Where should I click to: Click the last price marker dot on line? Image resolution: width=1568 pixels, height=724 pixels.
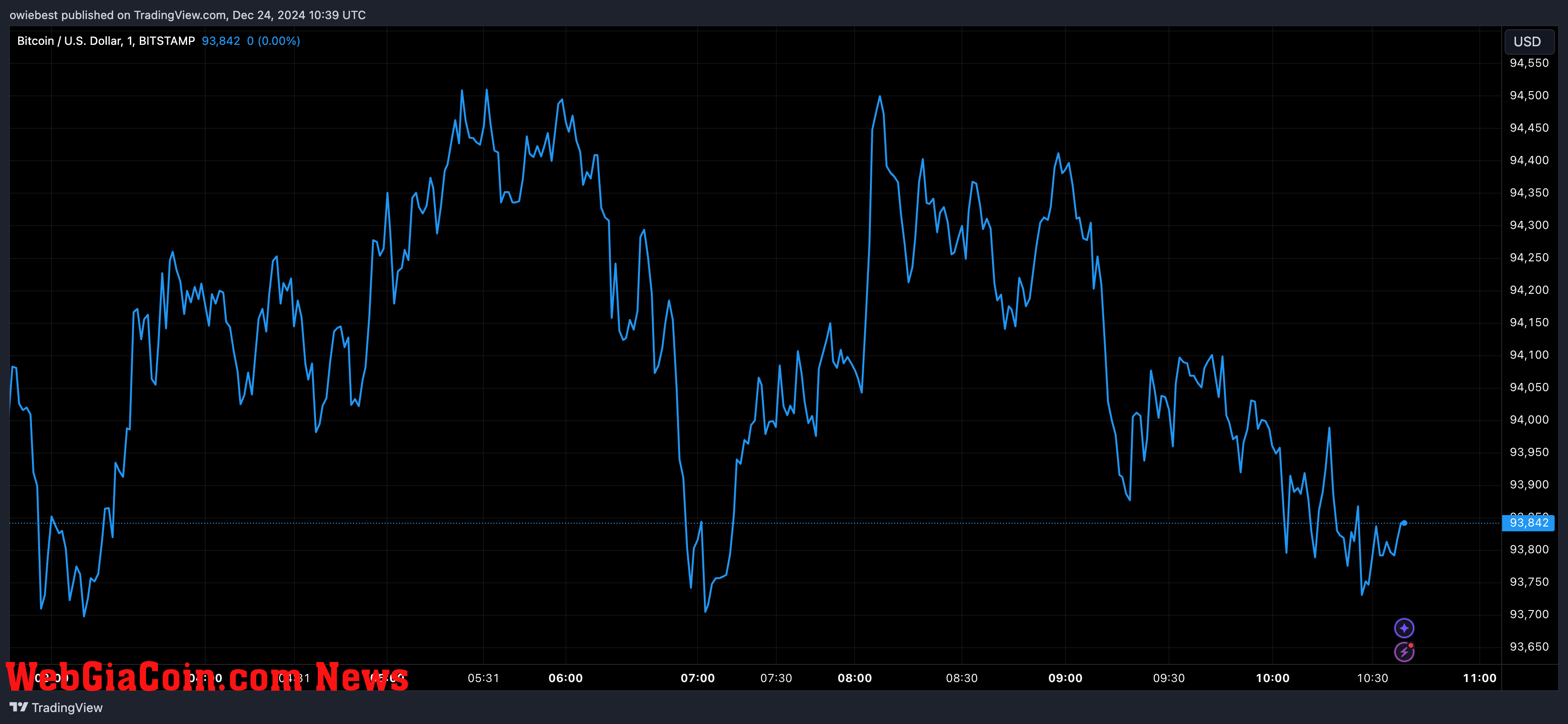[1404, 523]
